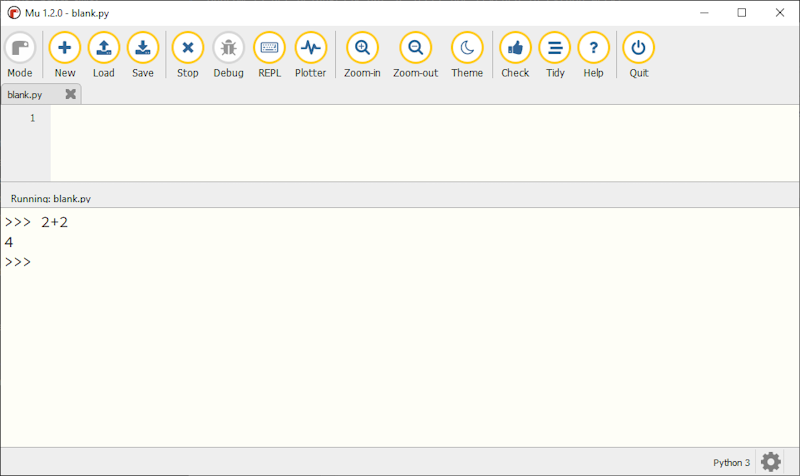Zoom-out the editor text
This screenshot has height=476, width=800.
(415, 55)
